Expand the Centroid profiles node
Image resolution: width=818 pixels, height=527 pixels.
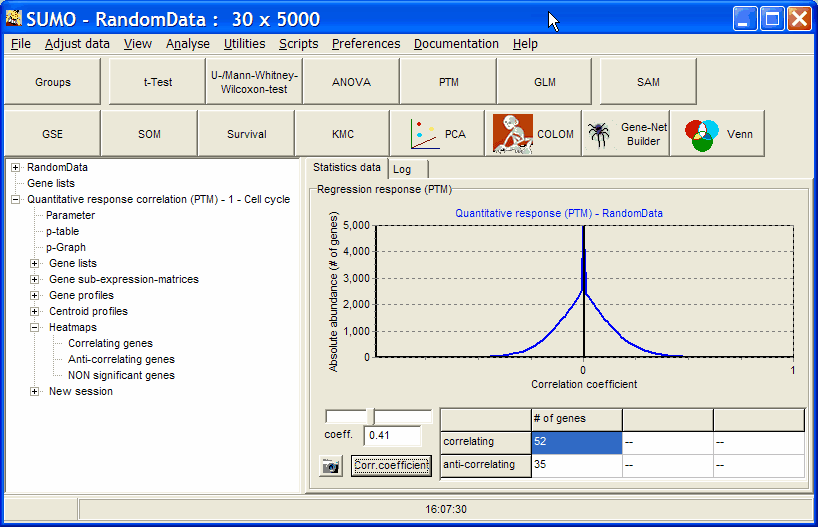click(x=34, y=312)
